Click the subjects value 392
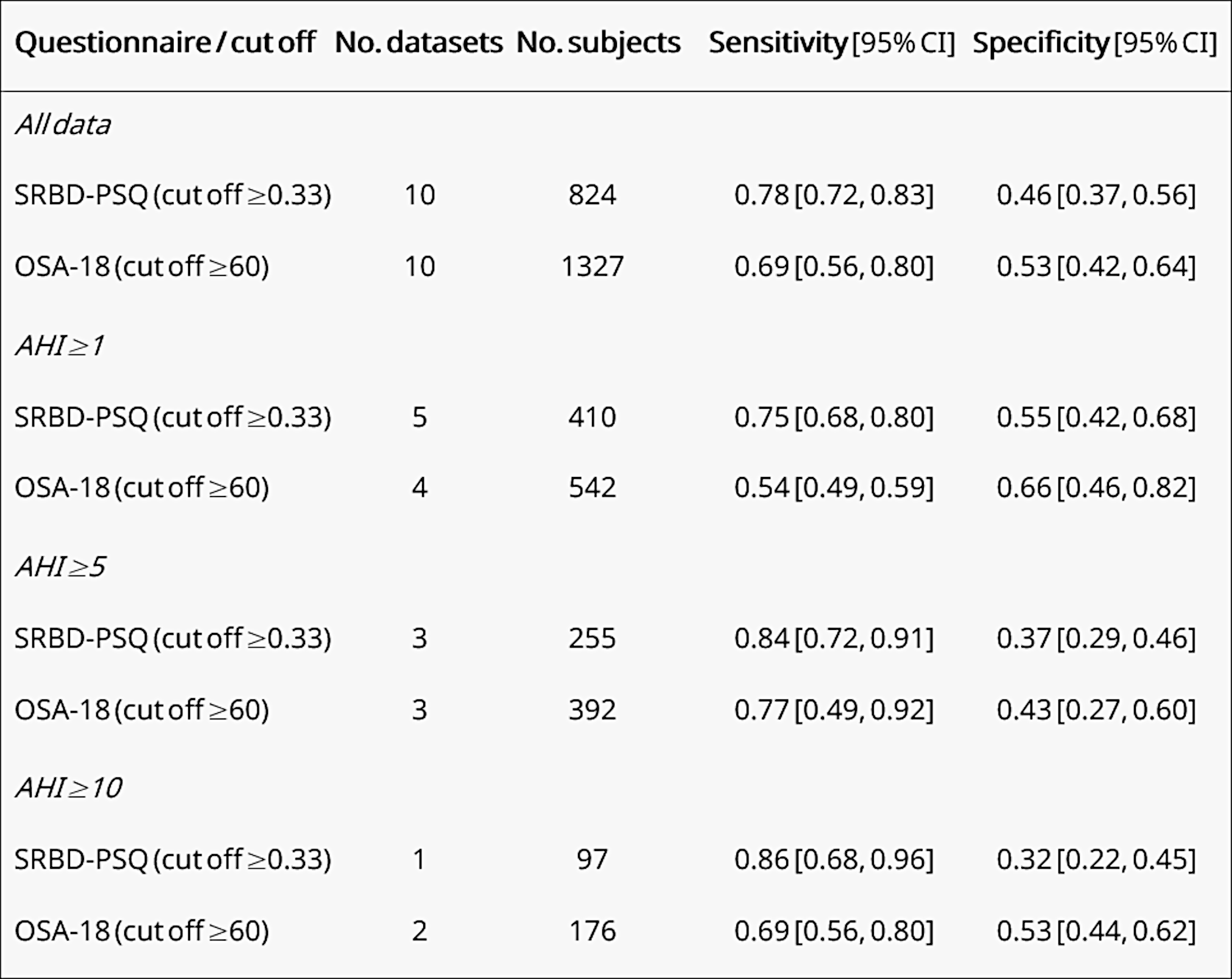This screenshot has height=979, width=1232. coord(592,710)
